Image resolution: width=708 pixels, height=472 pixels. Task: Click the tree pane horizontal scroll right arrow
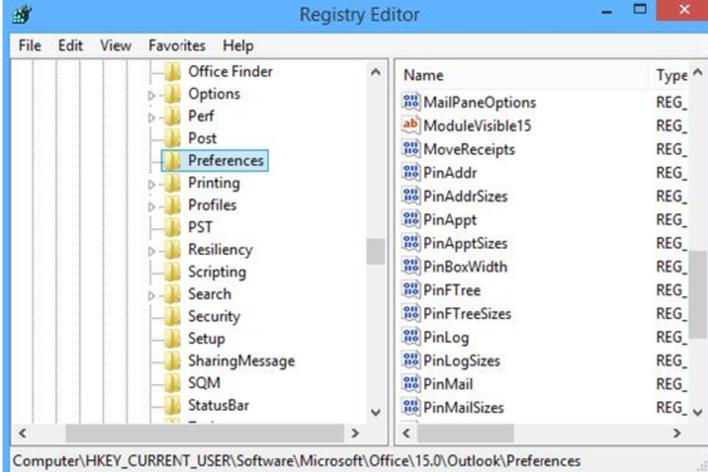point(355,433)
